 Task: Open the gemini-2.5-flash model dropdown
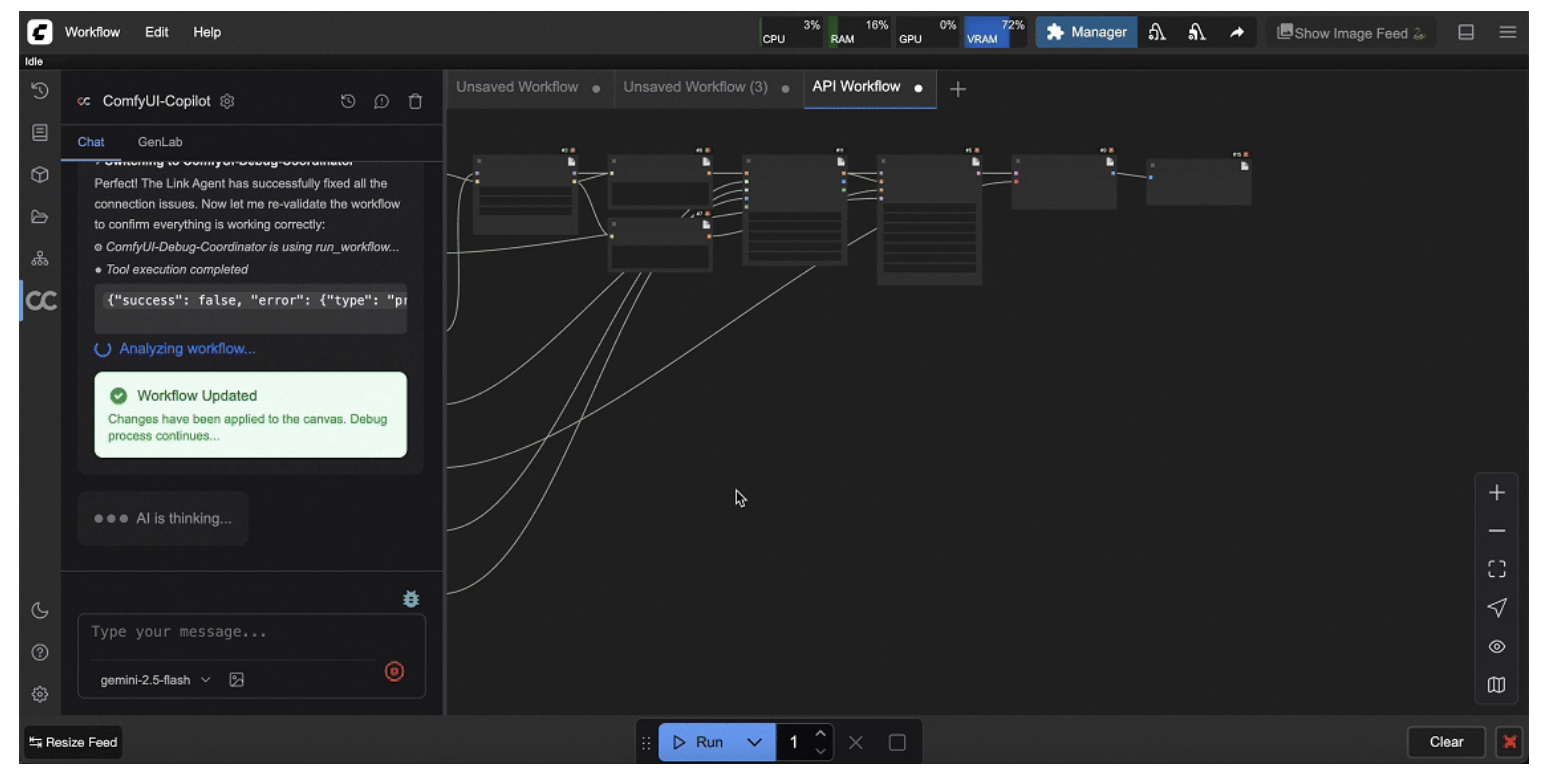156,680
